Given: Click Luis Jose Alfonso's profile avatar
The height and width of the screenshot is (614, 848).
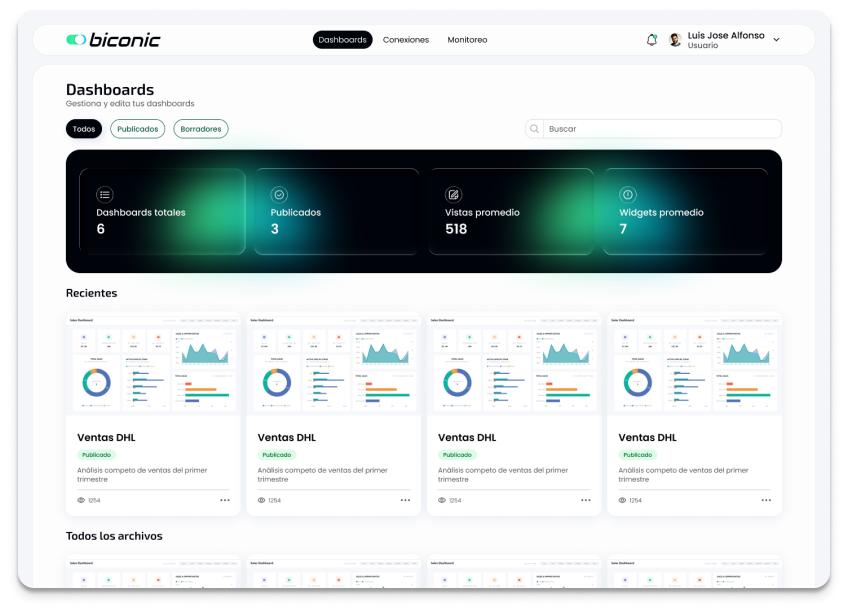Looking at the screenshot, I should pyautogui.click(x=675, y=40).
